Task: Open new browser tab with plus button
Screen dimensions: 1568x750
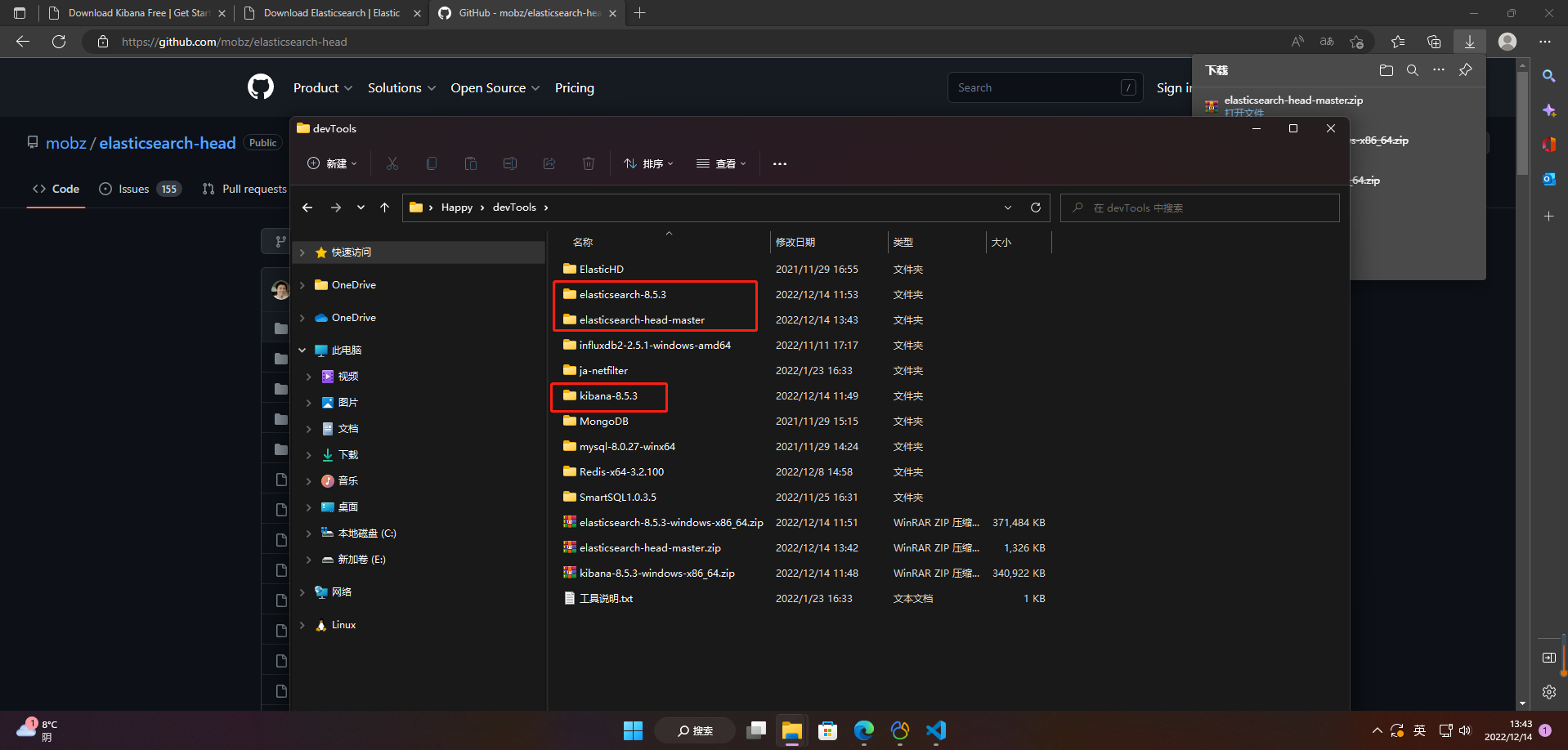Action: click(640, 13)
